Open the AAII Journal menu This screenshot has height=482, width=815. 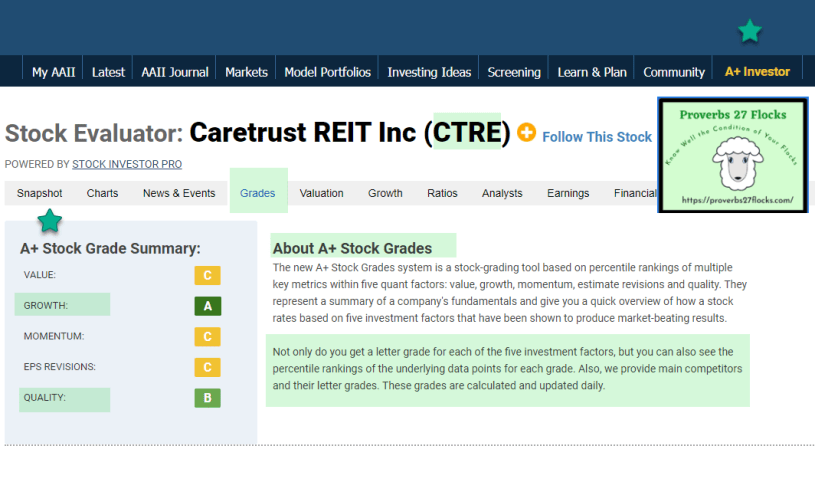[x=175, y=72]
